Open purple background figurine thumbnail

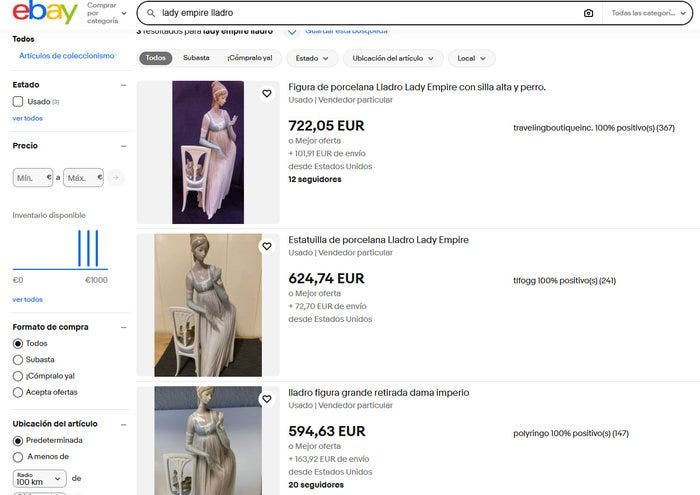(x=208, y=152)
